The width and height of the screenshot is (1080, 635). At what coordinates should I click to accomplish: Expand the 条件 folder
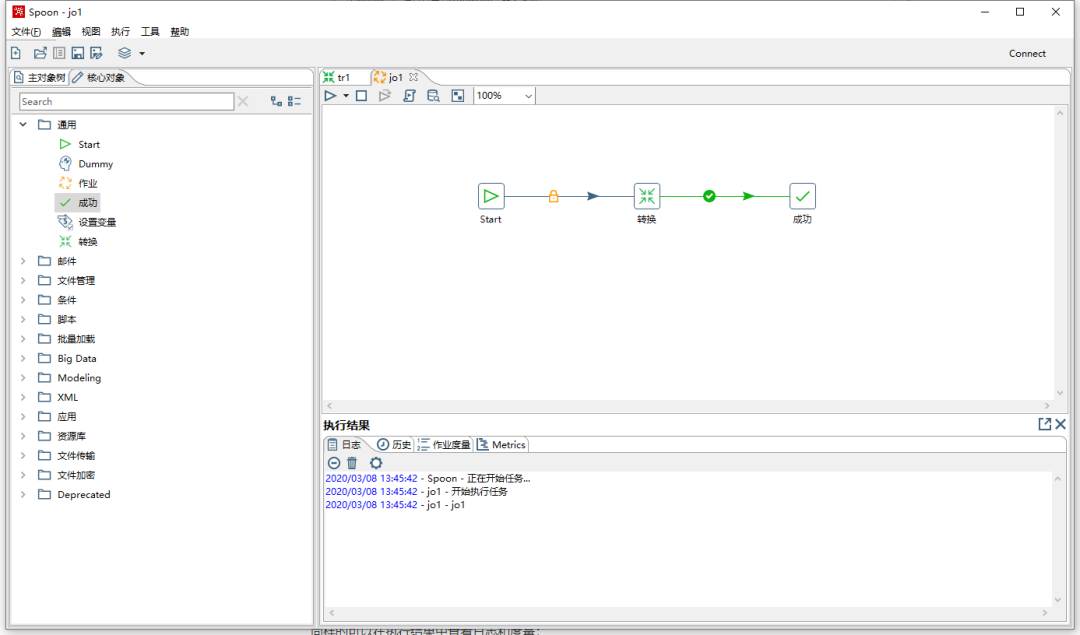pyautogui.click(x=23, y=300)
